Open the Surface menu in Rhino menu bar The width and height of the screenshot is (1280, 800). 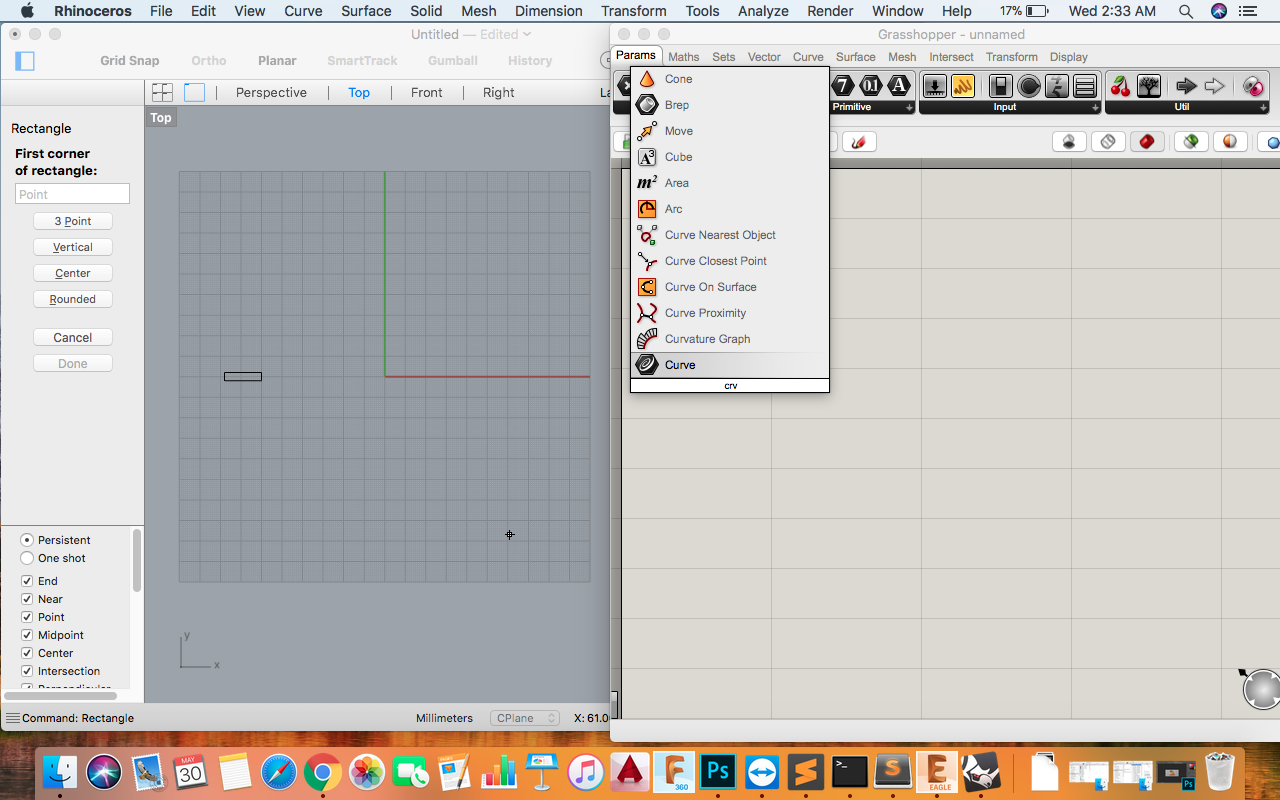(366, 11)
